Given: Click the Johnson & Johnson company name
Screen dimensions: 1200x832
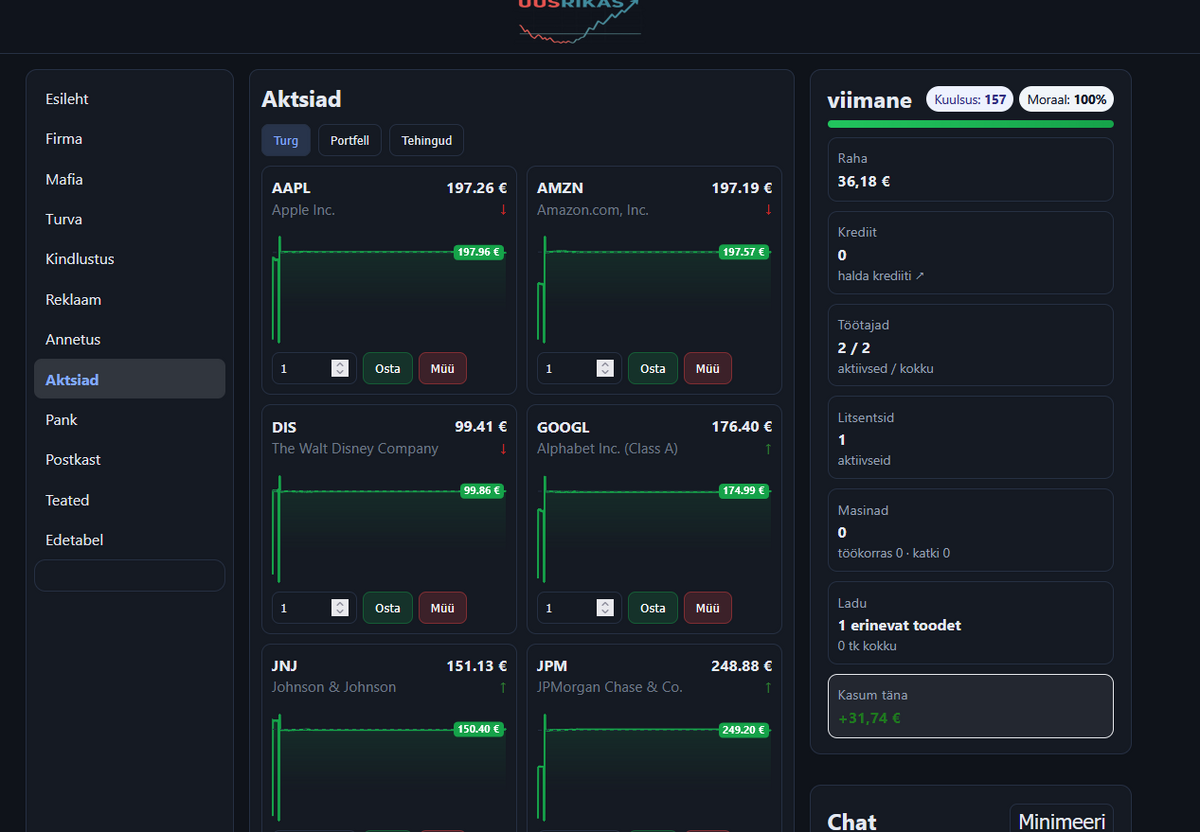Looking at the screenshot, I should pos(334,687).
